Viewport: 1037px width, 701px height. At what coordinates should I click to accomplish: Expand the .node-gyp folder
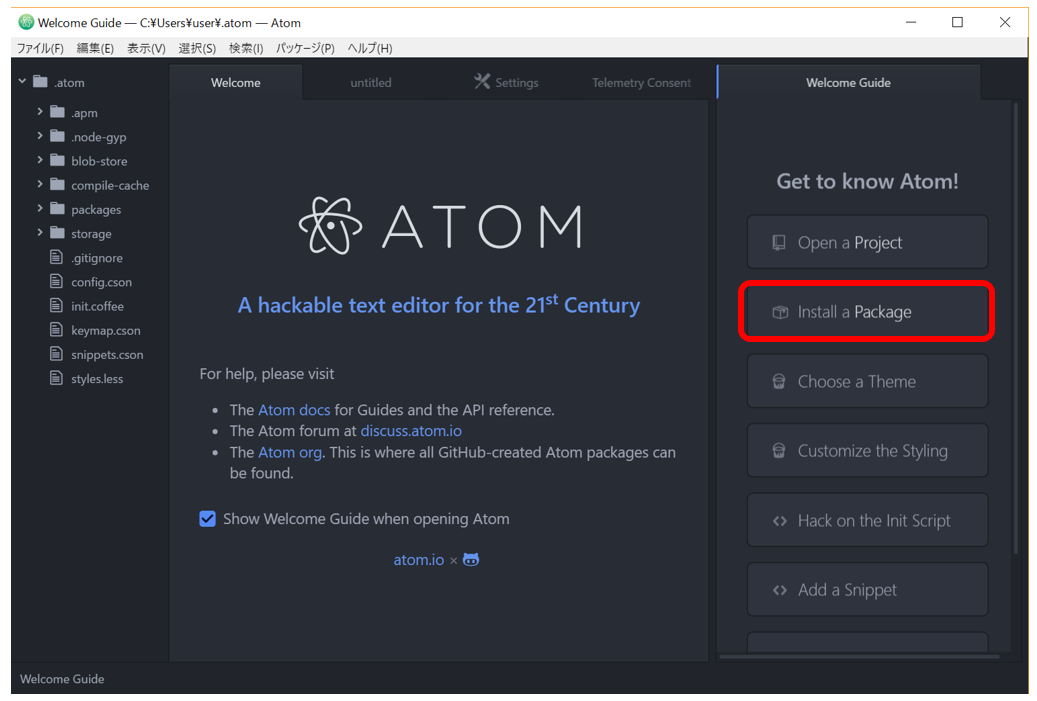[x=40, y=136]
